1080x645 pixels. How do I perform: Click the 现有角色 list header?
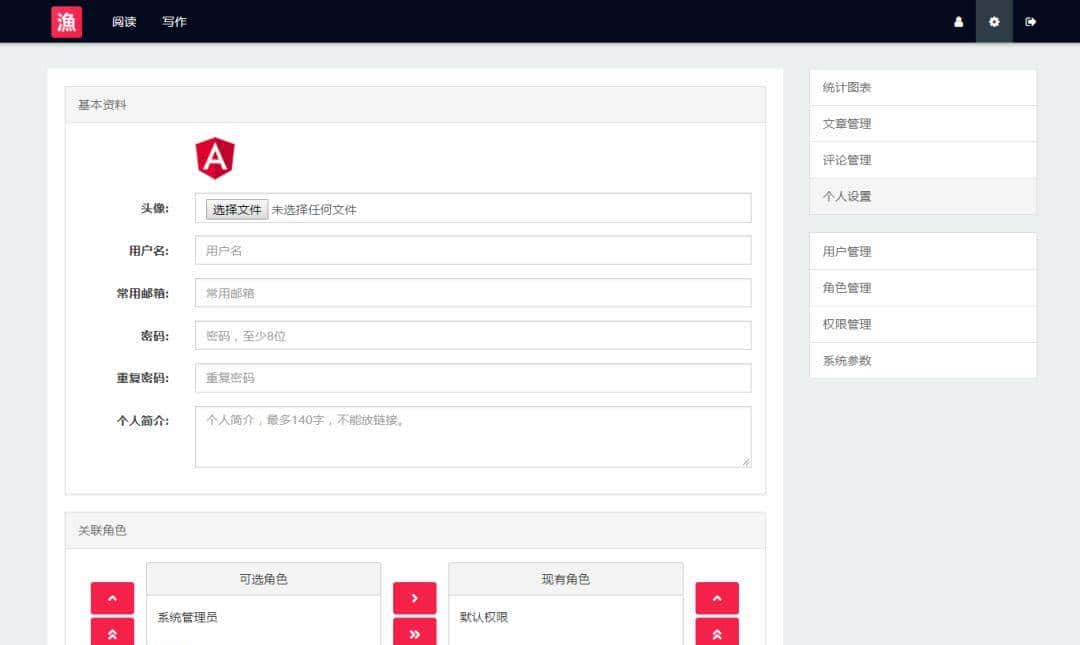pos(565,579)
